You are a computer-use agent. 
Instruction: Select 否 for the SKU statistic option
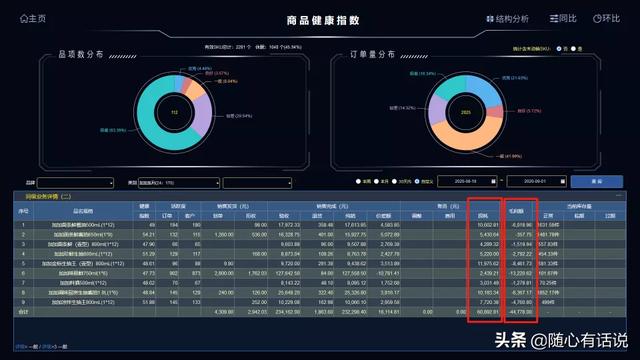coord(559,49)
